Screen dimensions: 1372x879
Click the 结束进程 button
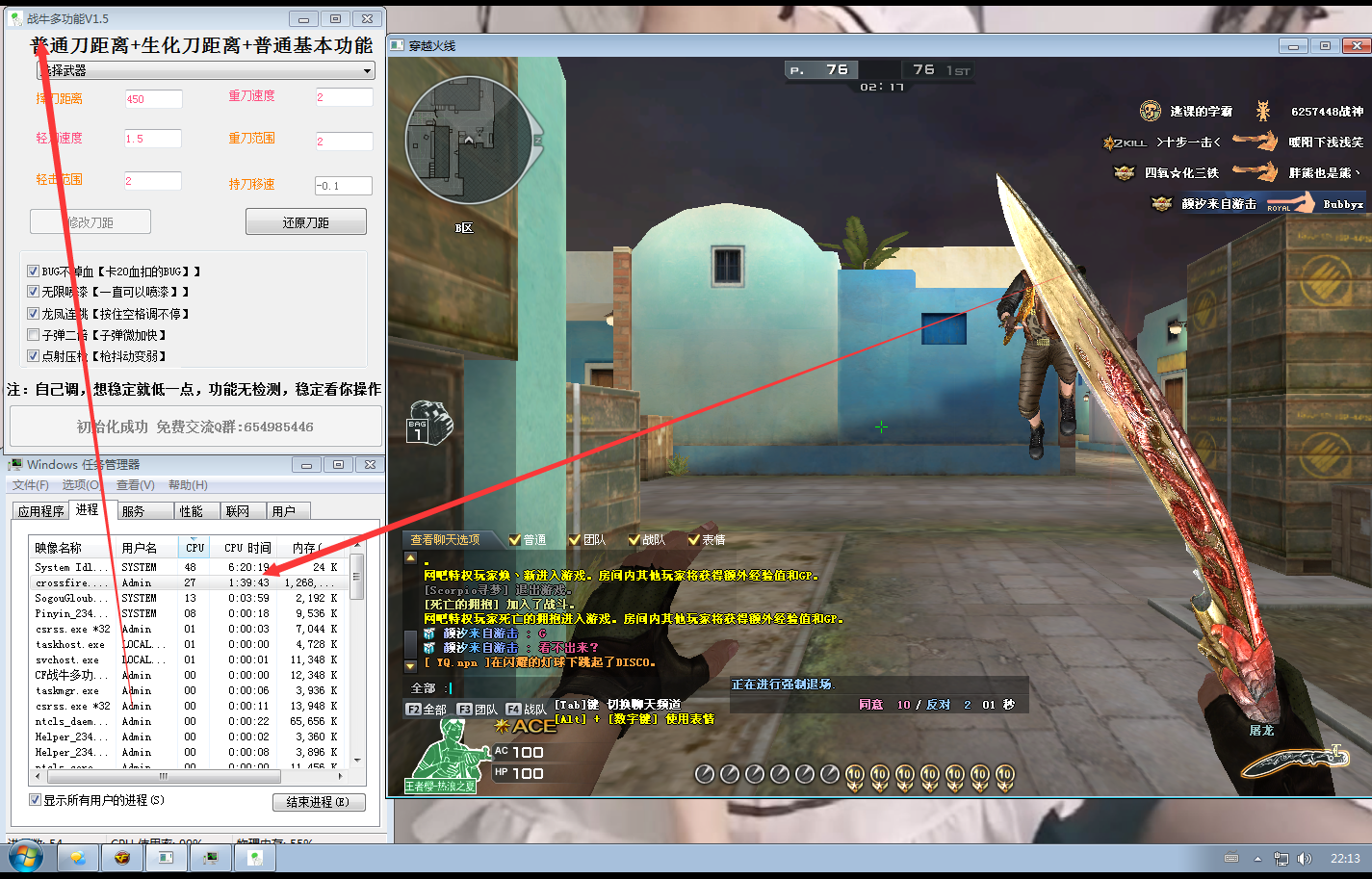[319, 801]
